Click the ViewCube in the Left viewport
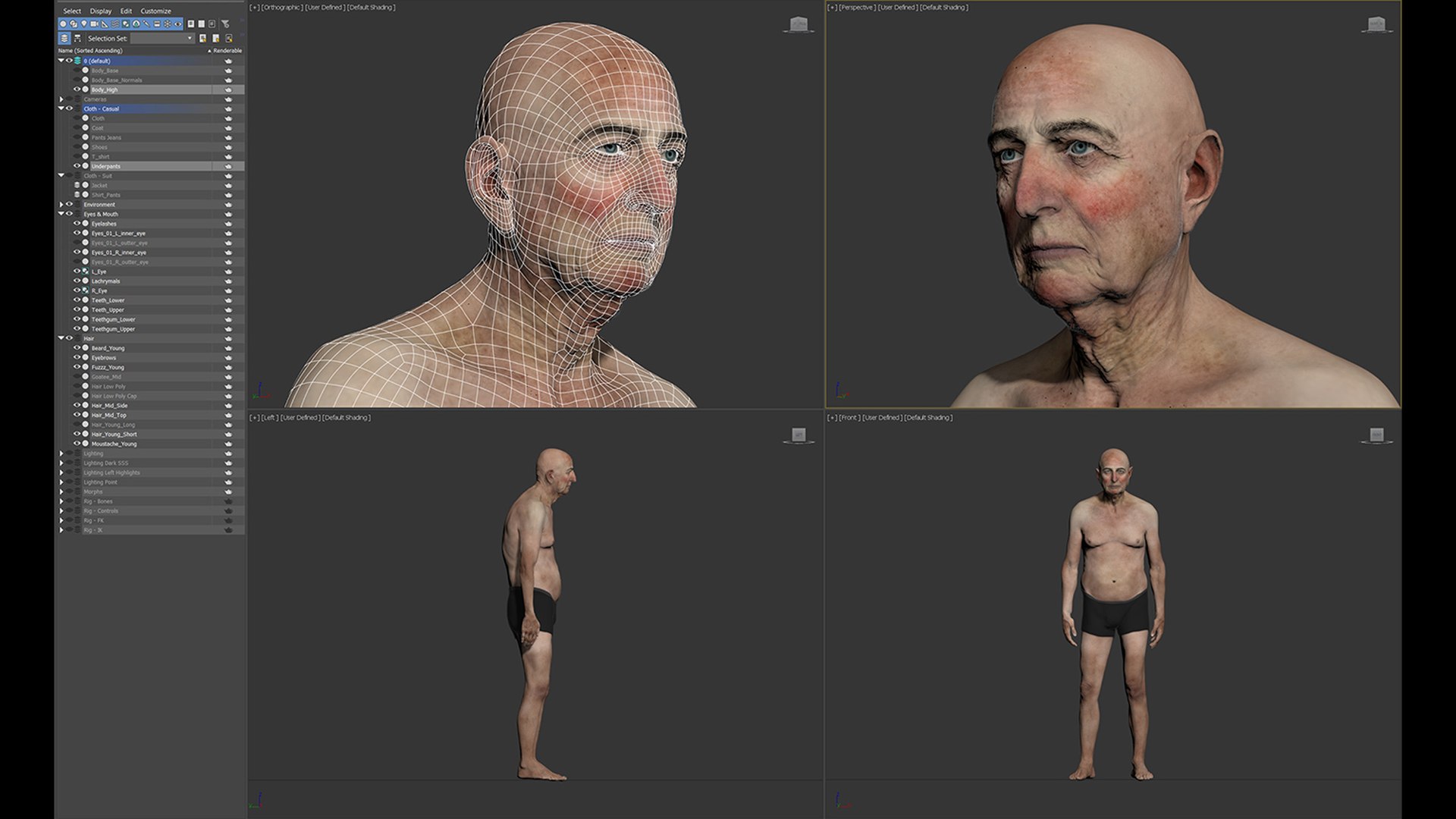Image resolution: width=1456 pixels, height=819 pixels. [x=799, y=435]
